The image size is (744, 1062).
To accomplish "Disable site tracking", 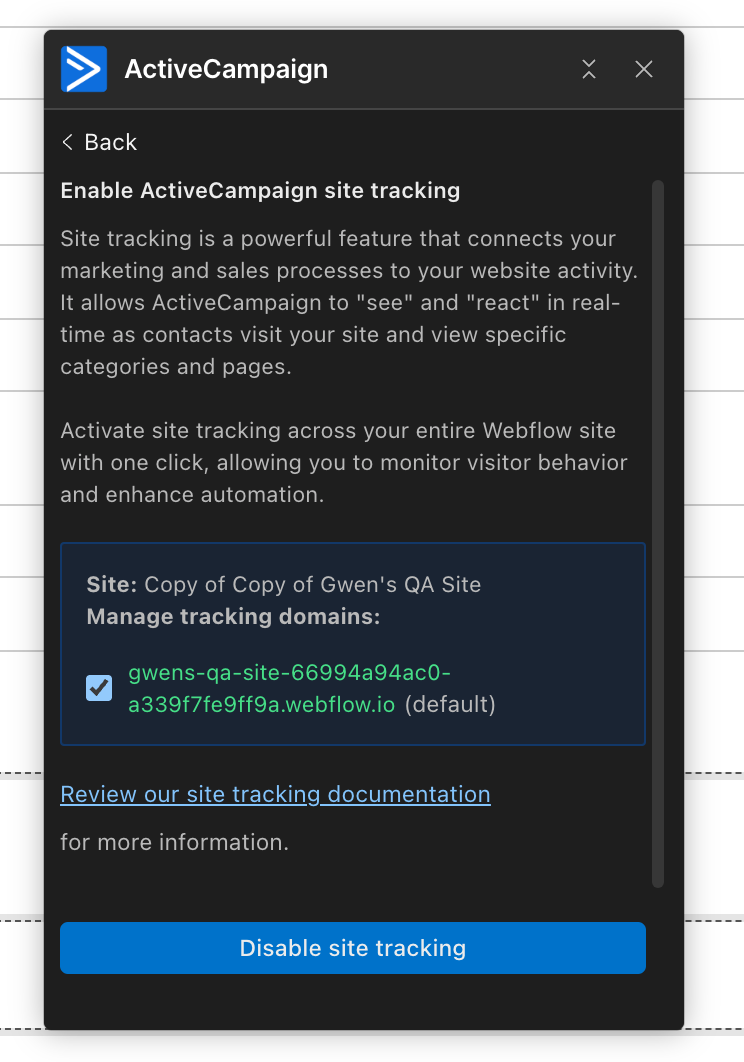I will 352,948.
